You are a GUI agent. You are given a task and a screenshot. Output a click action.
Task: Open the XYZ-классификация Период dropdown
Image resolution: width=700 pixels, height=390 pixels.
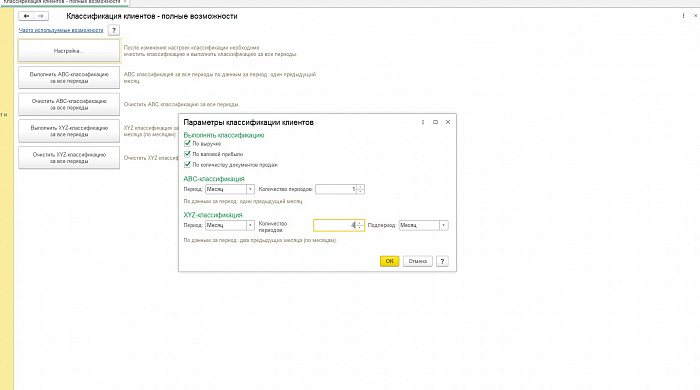(x=250, y=225)
